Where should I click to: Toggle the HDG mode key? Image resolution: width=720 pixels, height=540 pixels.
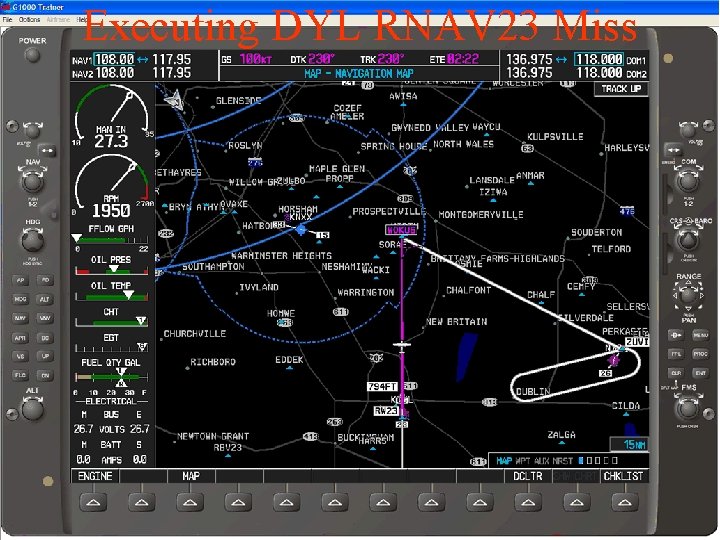(20, 299)
